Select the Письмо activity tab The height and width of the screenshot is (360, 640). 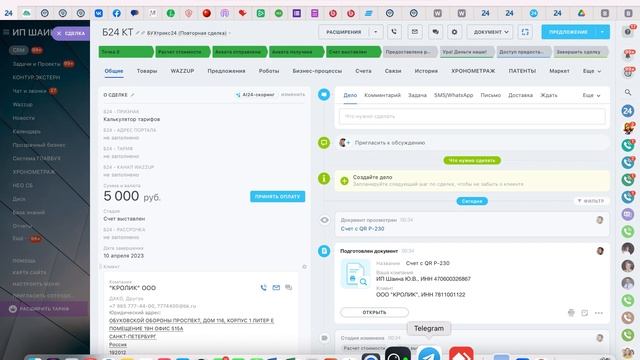point(491,95)
